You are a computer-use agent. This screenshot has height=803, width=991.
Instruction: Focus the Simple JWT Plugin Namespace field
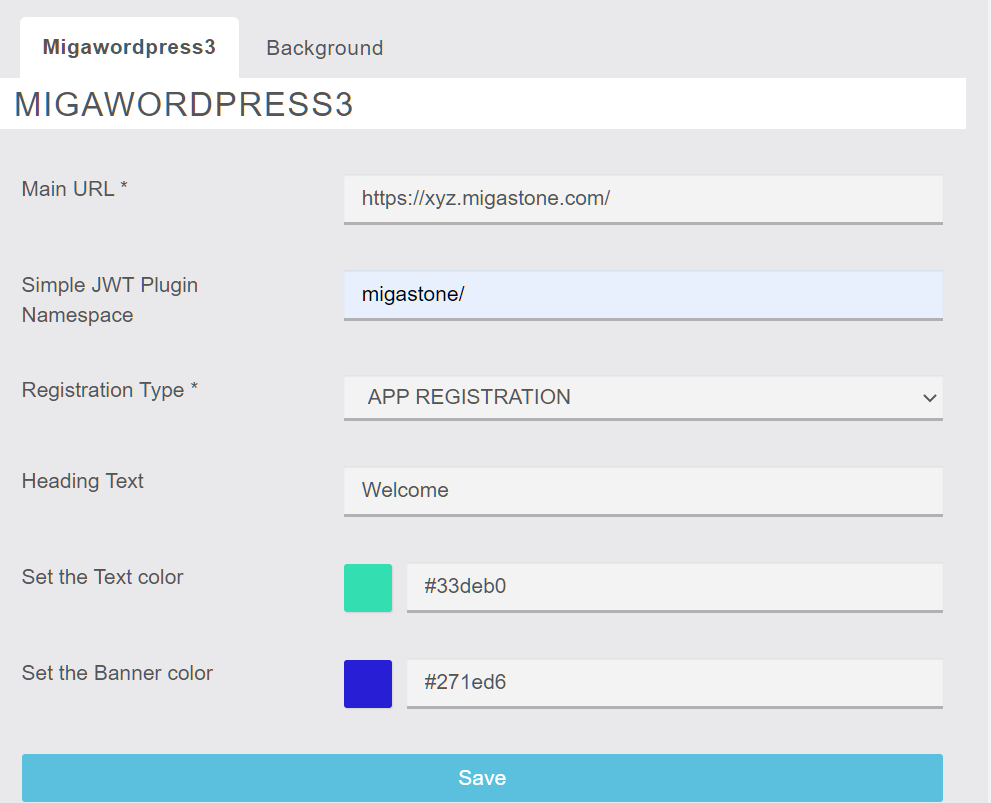(x=643, y=295)
